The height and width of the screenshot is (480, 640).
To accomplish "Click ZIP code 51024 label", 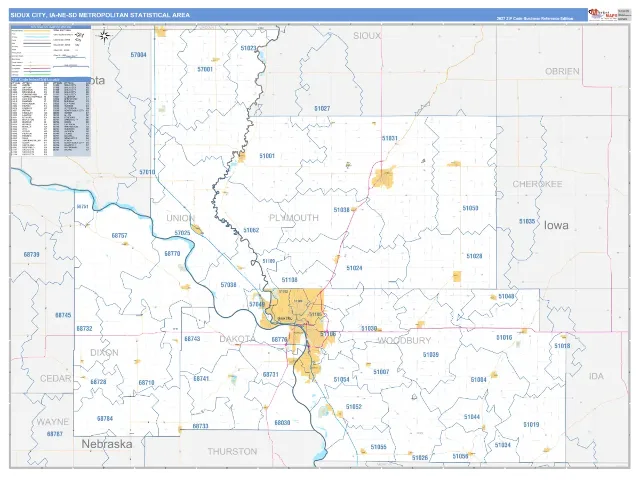I will pyautogui.click(x=354, y=268).
